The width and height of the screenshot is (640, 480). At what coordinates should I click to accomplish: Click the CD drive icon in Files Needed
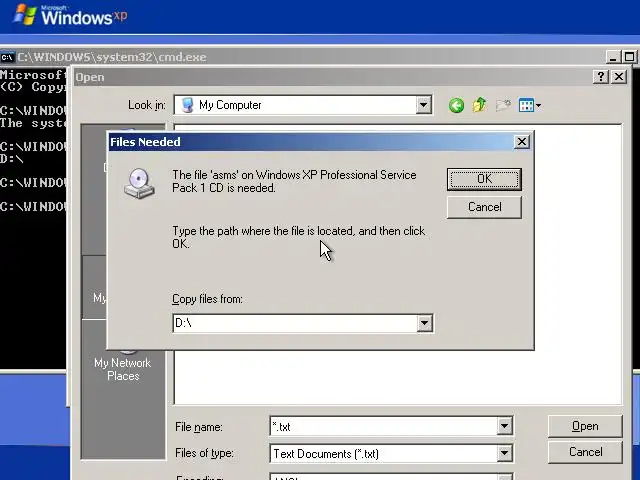(139, 183)
